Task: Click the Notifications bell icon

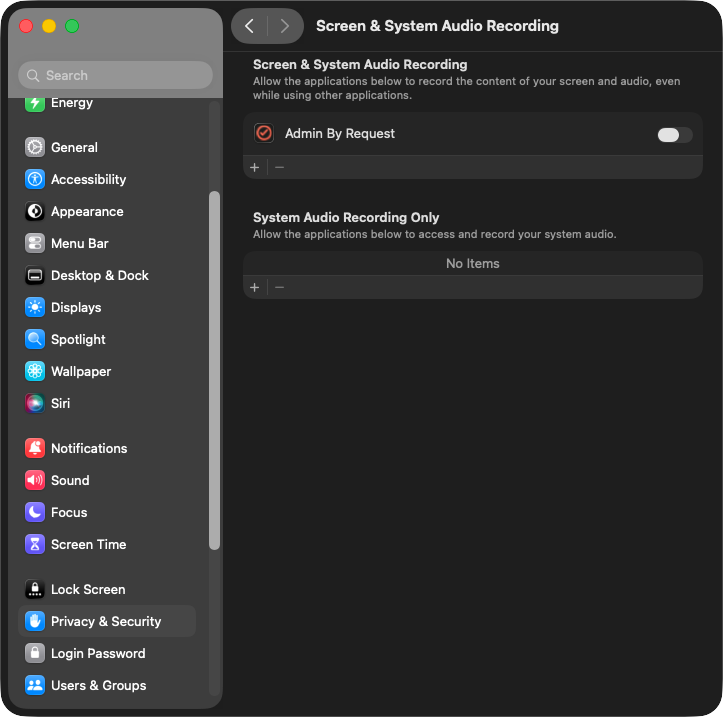Action: [35, 448]
